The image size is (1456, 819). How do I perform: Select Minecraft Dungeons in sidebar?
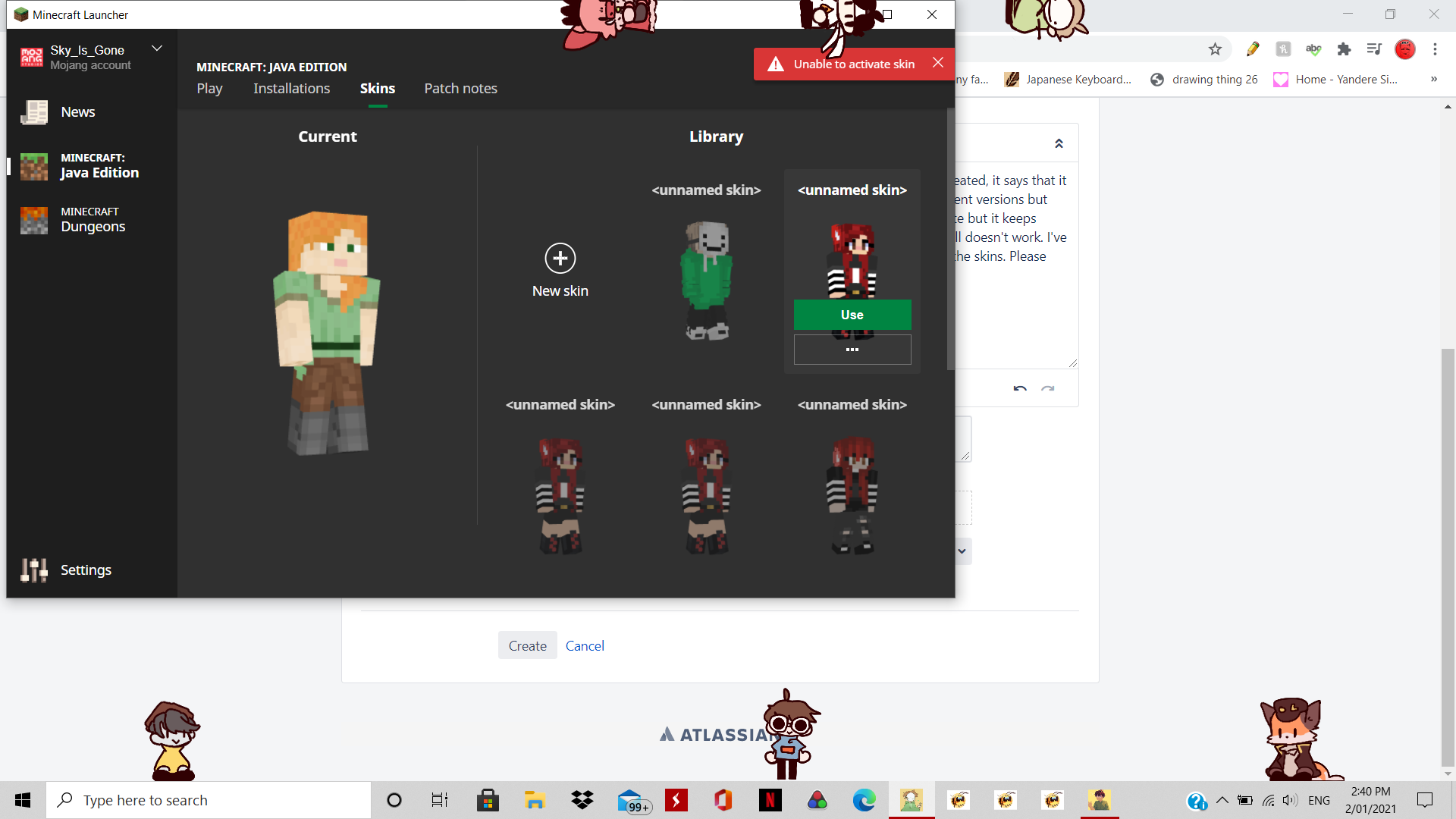(x=92, y=220)
